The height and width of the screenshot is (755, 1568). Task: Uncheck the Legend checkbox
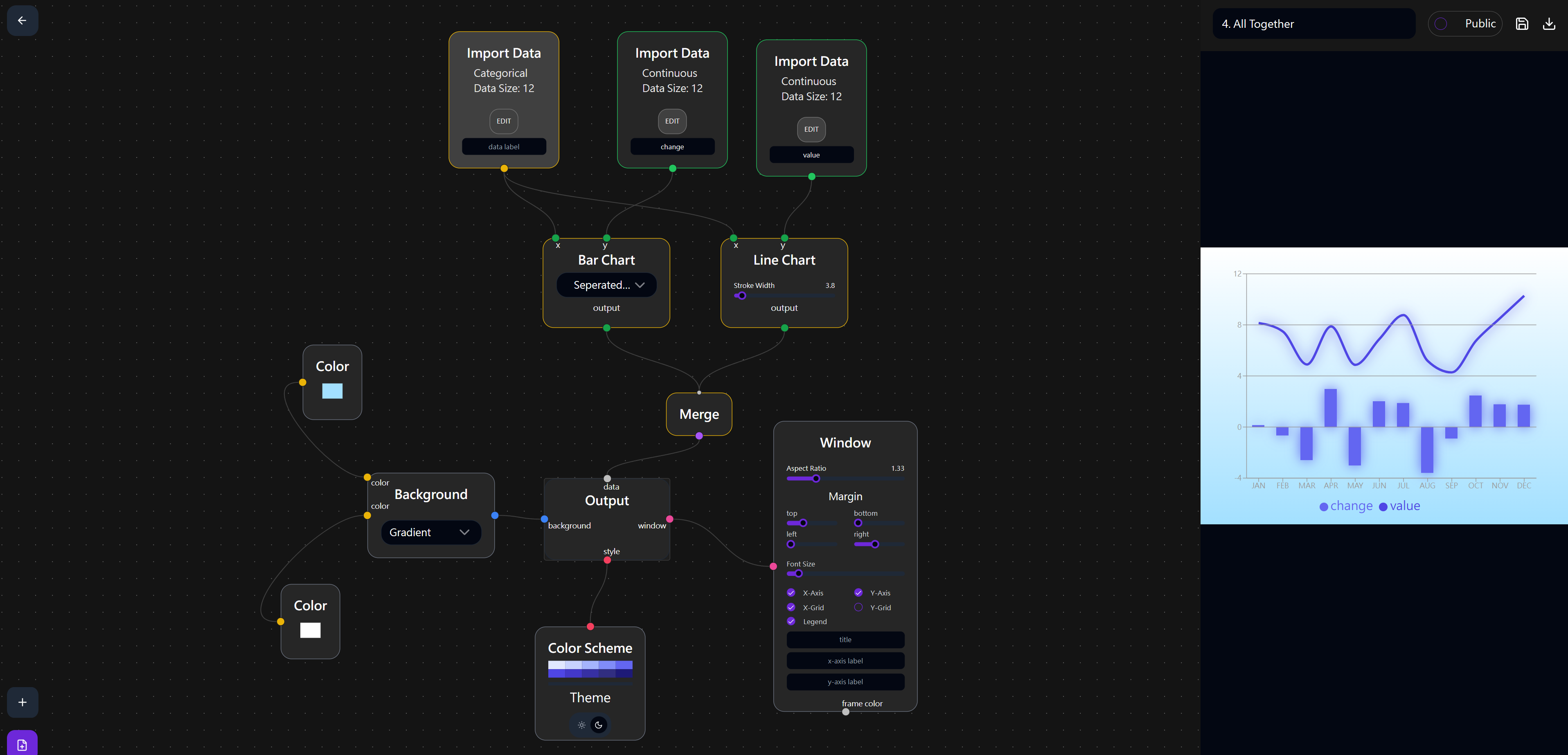point(791,621)
